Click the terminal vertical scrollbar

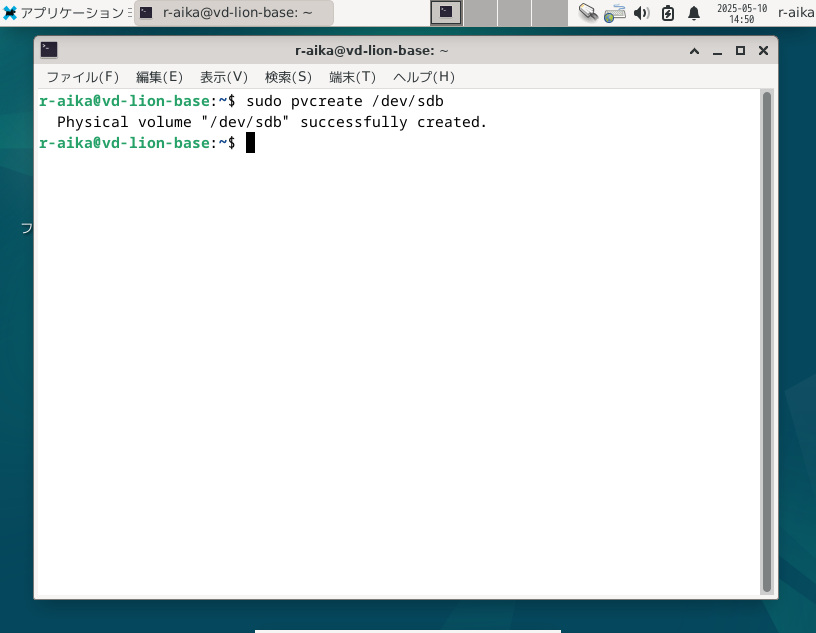[767, 342]
